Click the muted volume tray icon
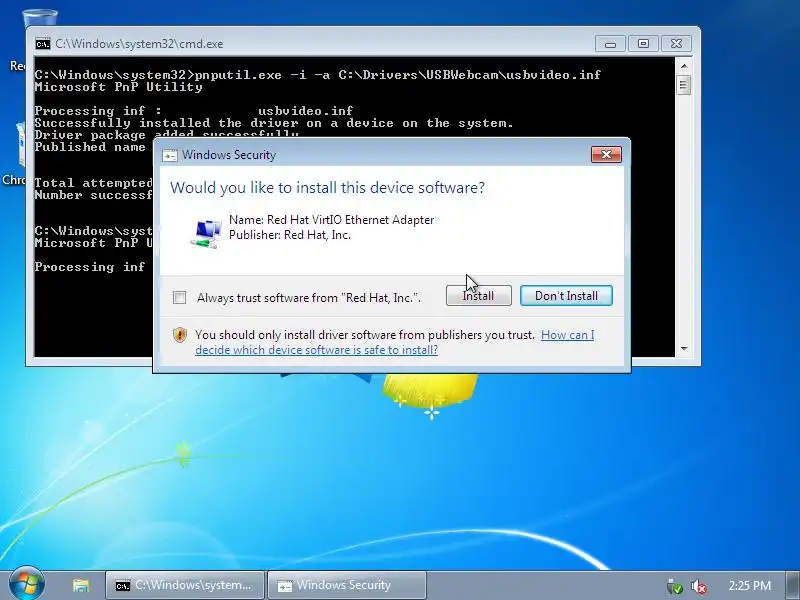The height and width of the screenshot is (600, 800). (x=698, y=586)
